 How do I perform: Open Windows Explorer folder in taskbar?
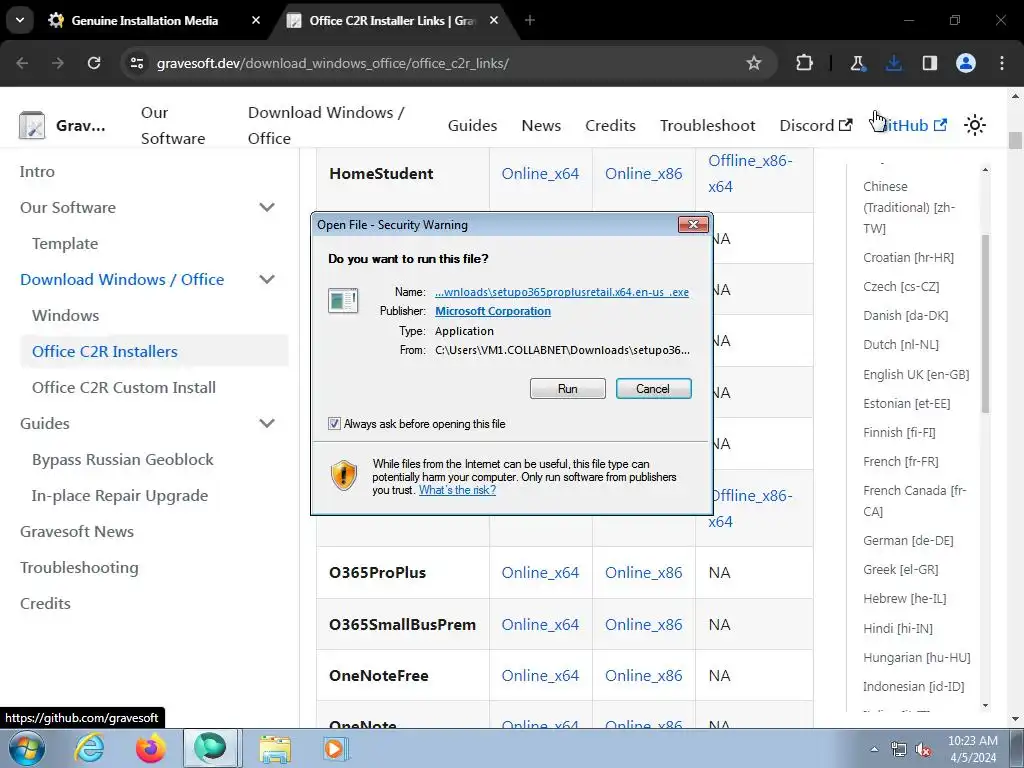tap(275, 749)
